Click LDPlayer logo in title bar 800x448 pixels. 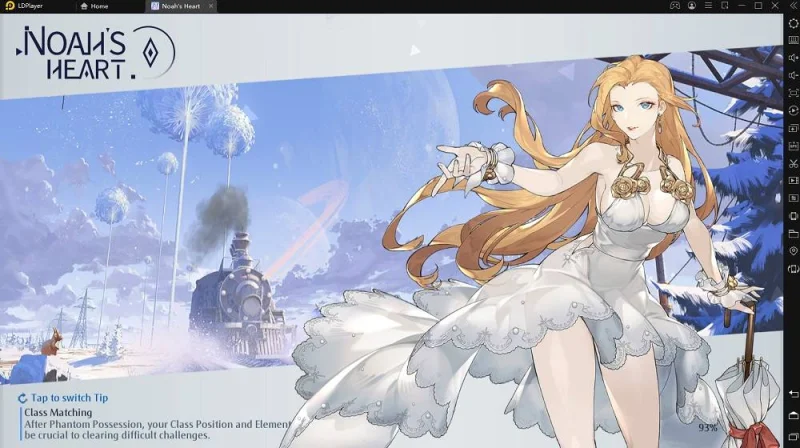click(x=9, y=6)
